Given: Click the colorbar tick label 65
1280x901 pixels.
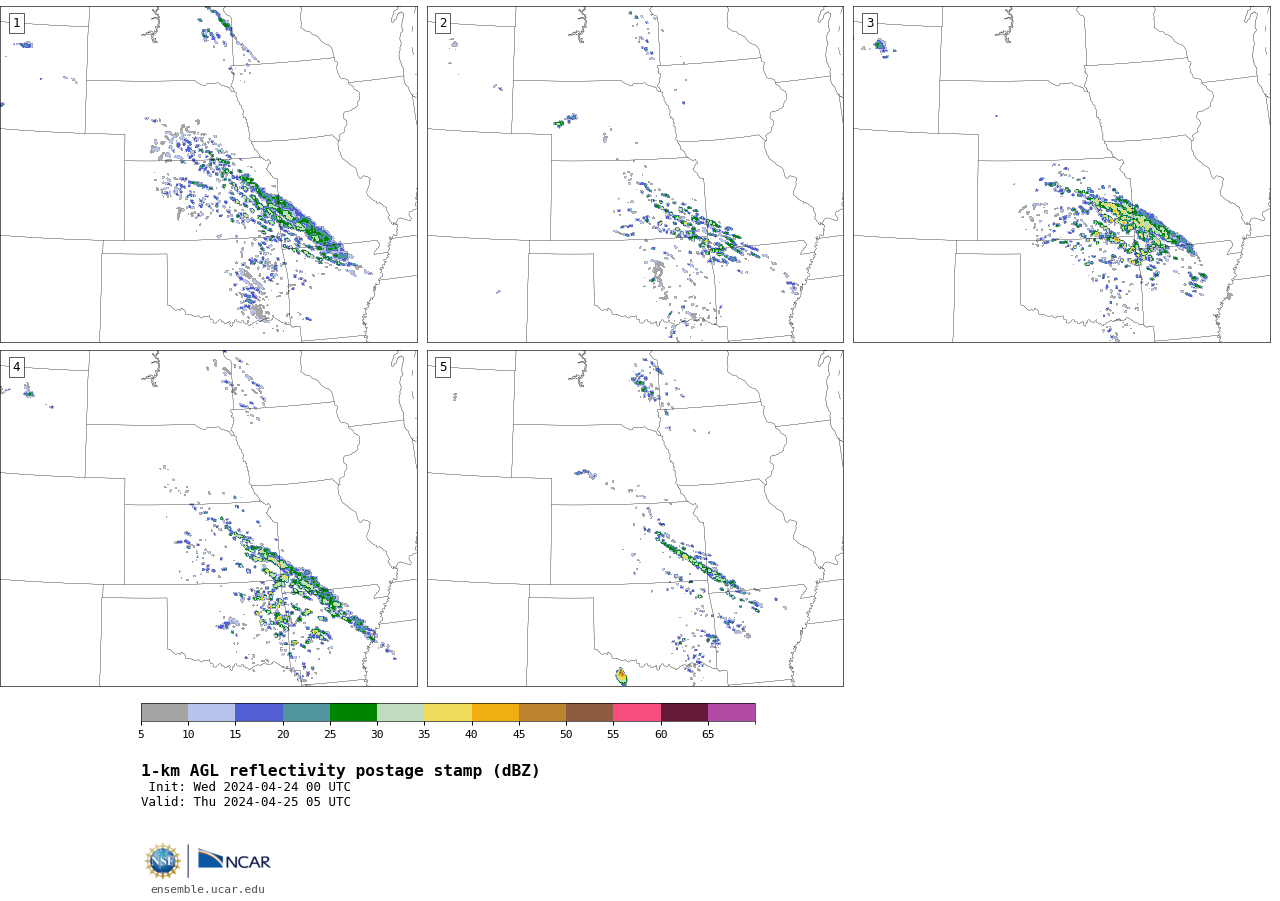Looking at the screenshot, I should 708,735.
